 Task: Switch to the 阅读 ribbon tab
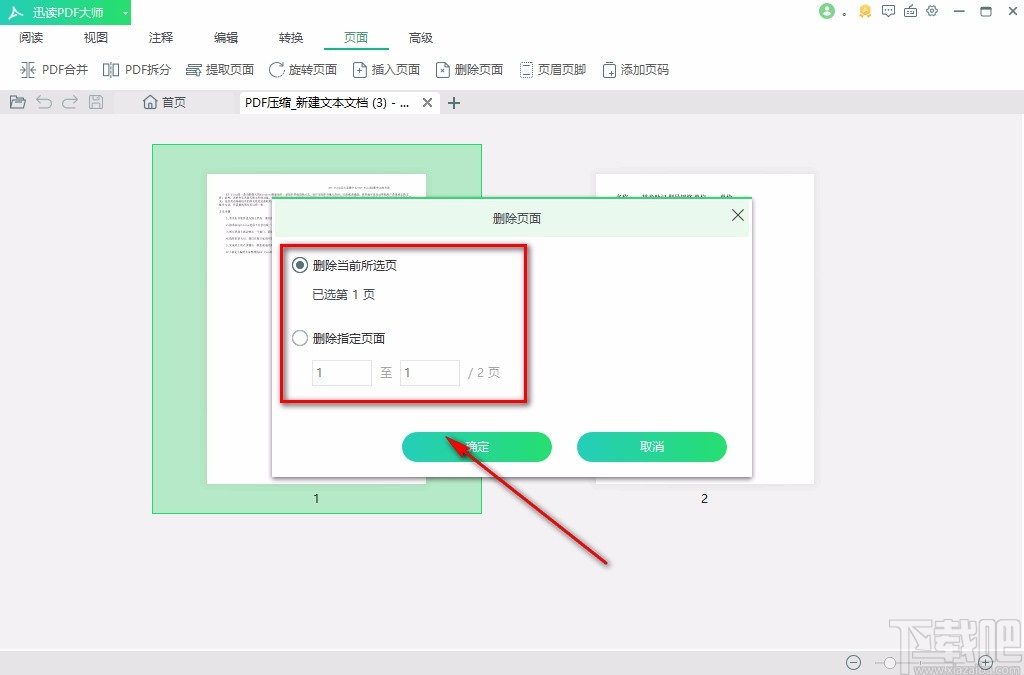31,37
